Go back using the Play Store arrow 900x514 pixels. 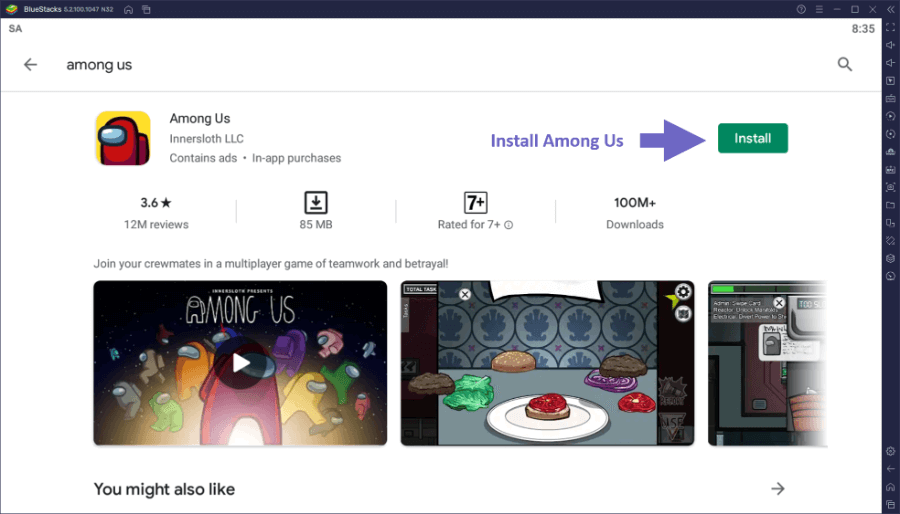[x=30, y=65]
